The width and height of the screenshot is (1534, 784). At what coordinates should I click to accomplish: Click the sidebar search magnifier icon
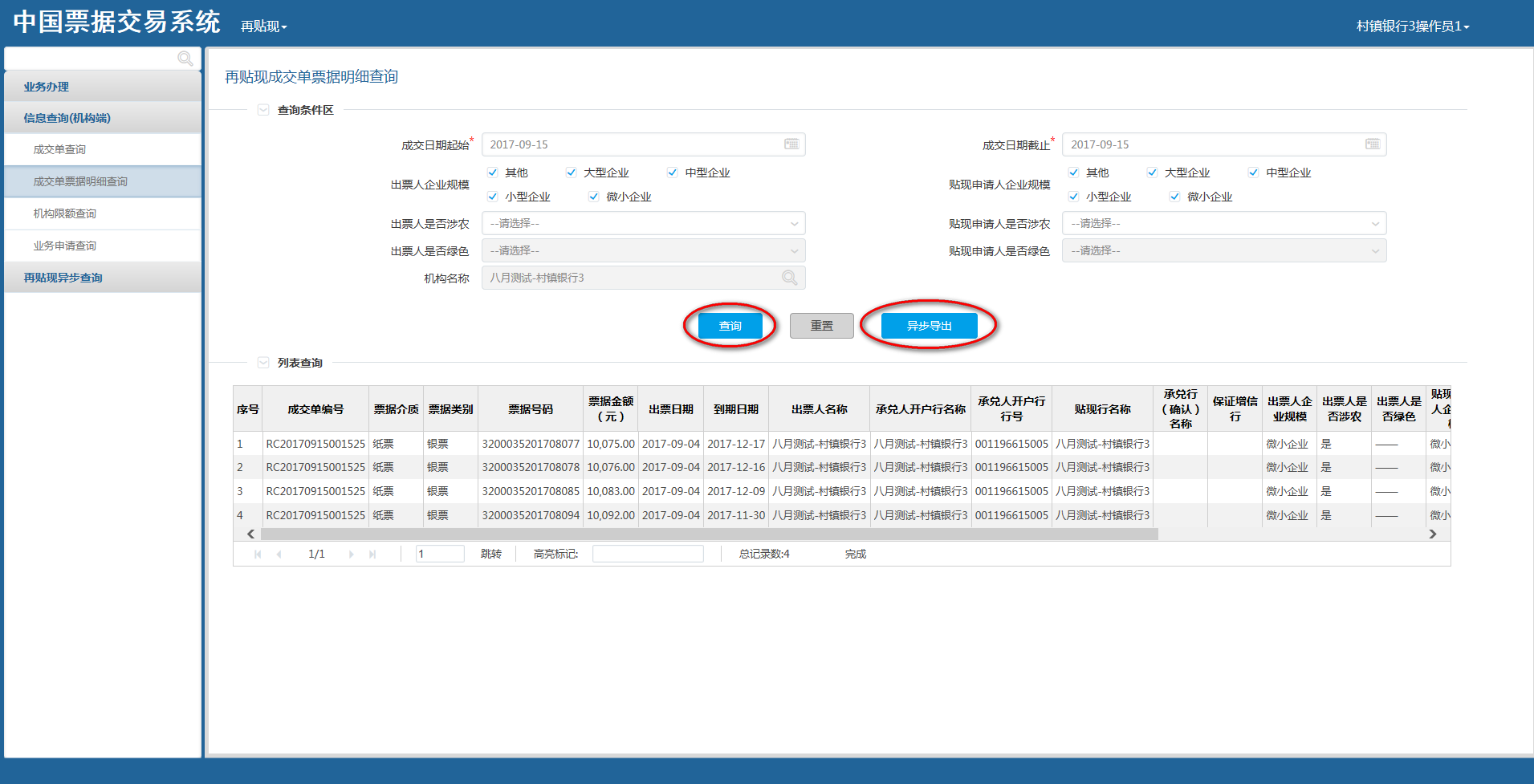(185, 59)
